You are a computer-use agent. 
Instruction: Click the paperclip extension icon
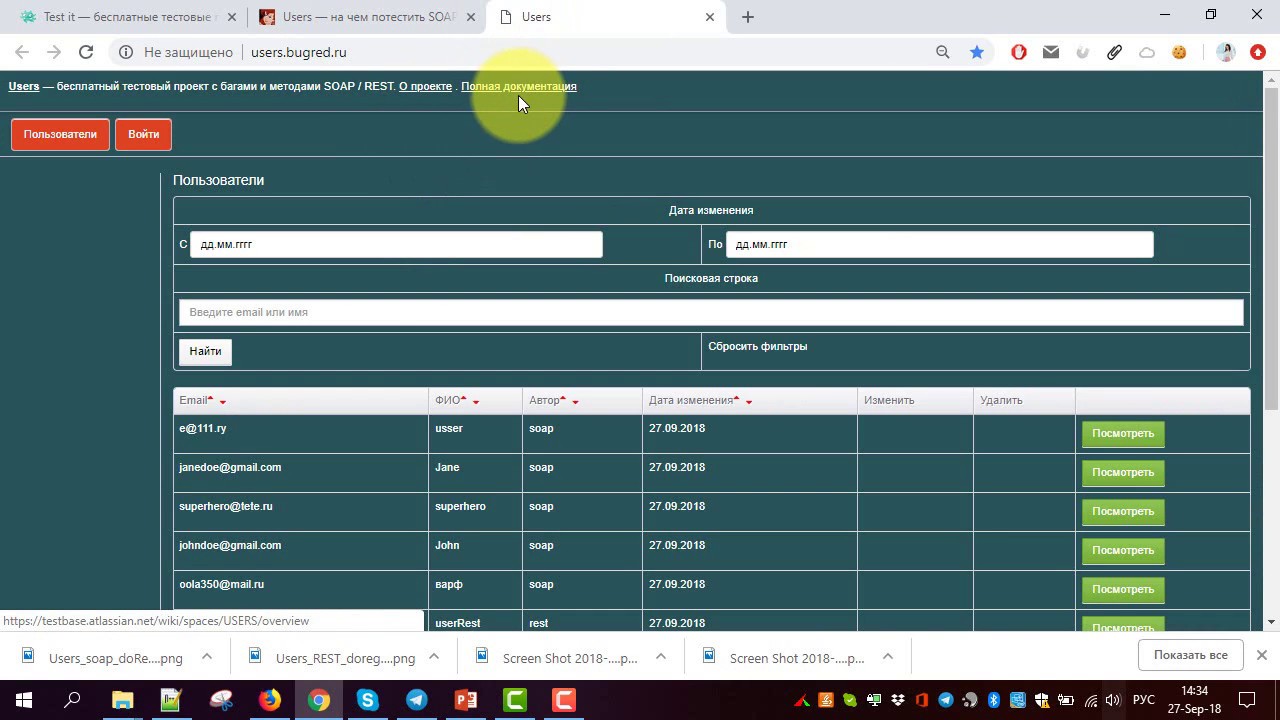[1115, 52]
